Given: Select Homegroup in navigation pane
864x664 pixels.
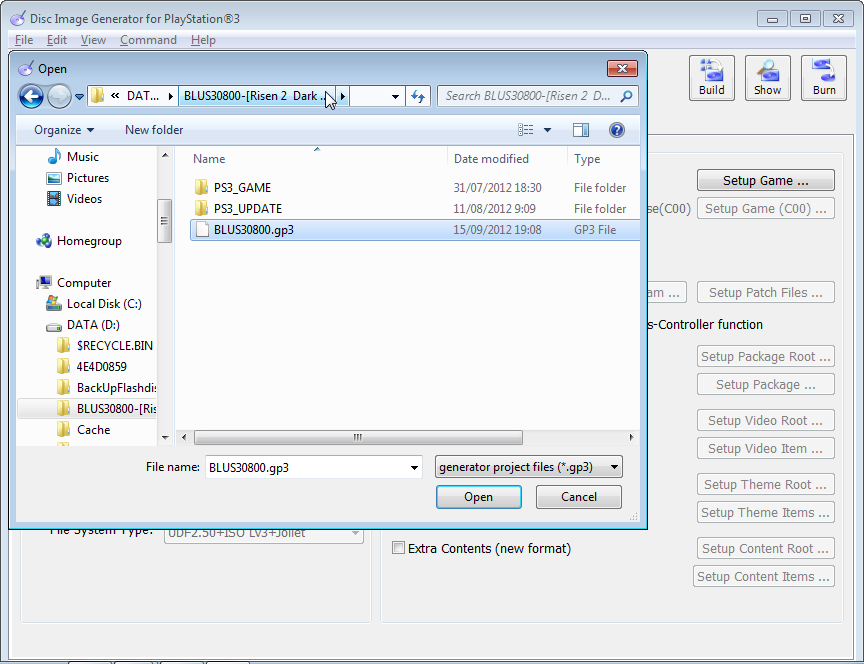Looking at the screenshot, I should [78, 241].
